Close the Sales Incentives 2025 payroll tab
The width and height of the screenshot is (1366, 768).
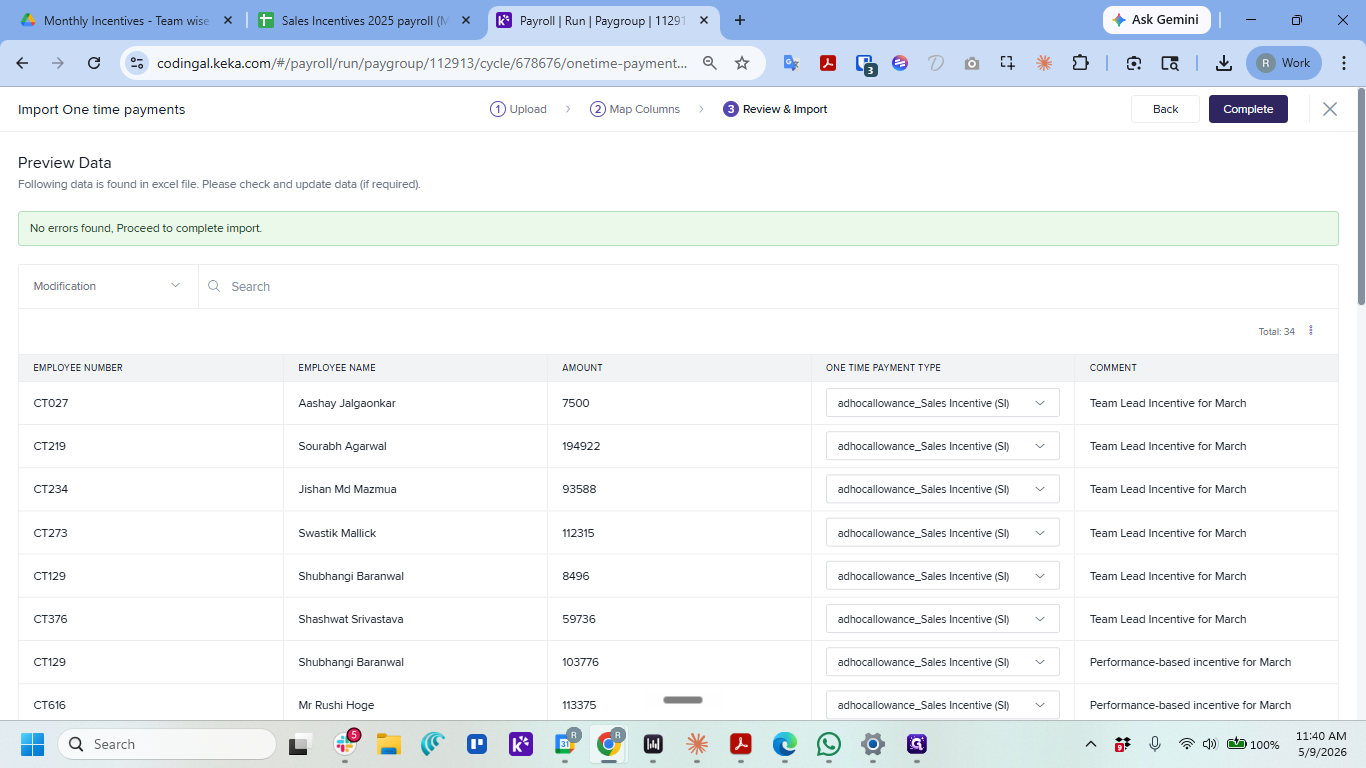[465, 20]
